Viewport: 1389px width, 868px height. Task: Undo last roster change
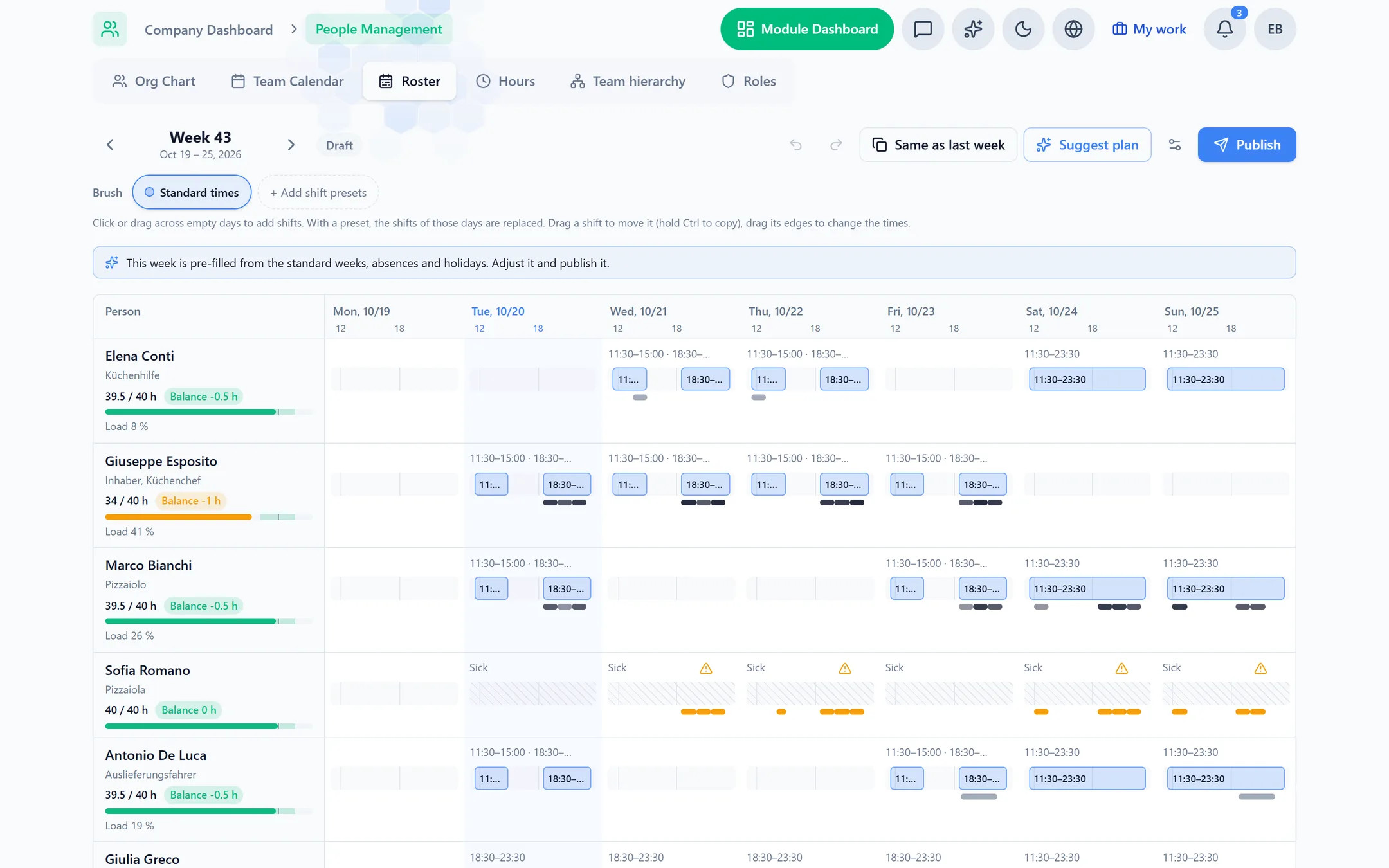click(x=795, y=145)
